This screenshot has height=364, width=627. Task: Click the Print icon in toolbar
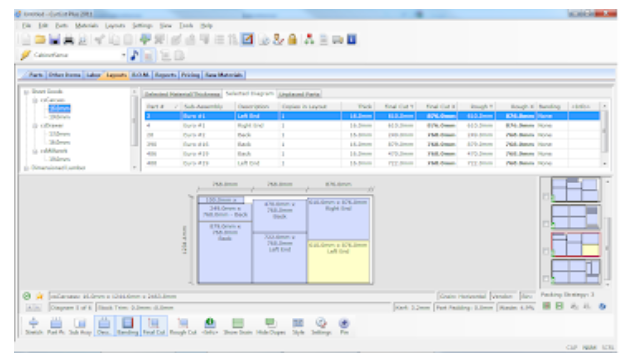[x=69, y=40]
